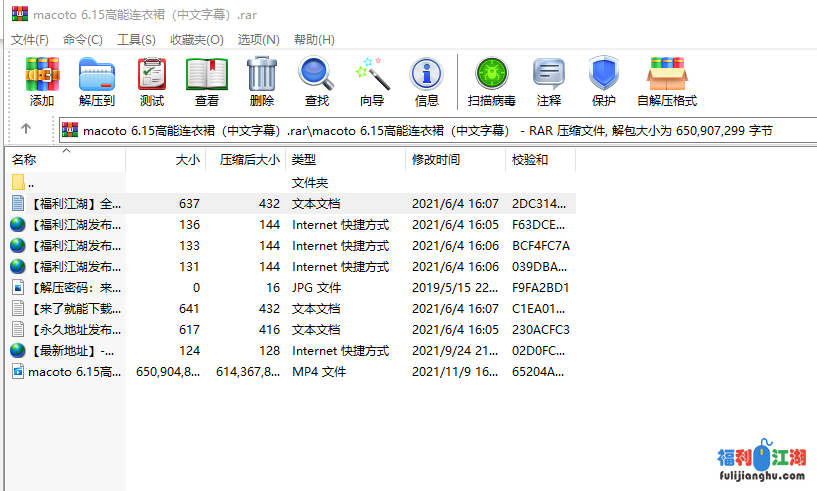Open the parent folder ".." entry
The image size is (817, 491).
coord(31,183)
